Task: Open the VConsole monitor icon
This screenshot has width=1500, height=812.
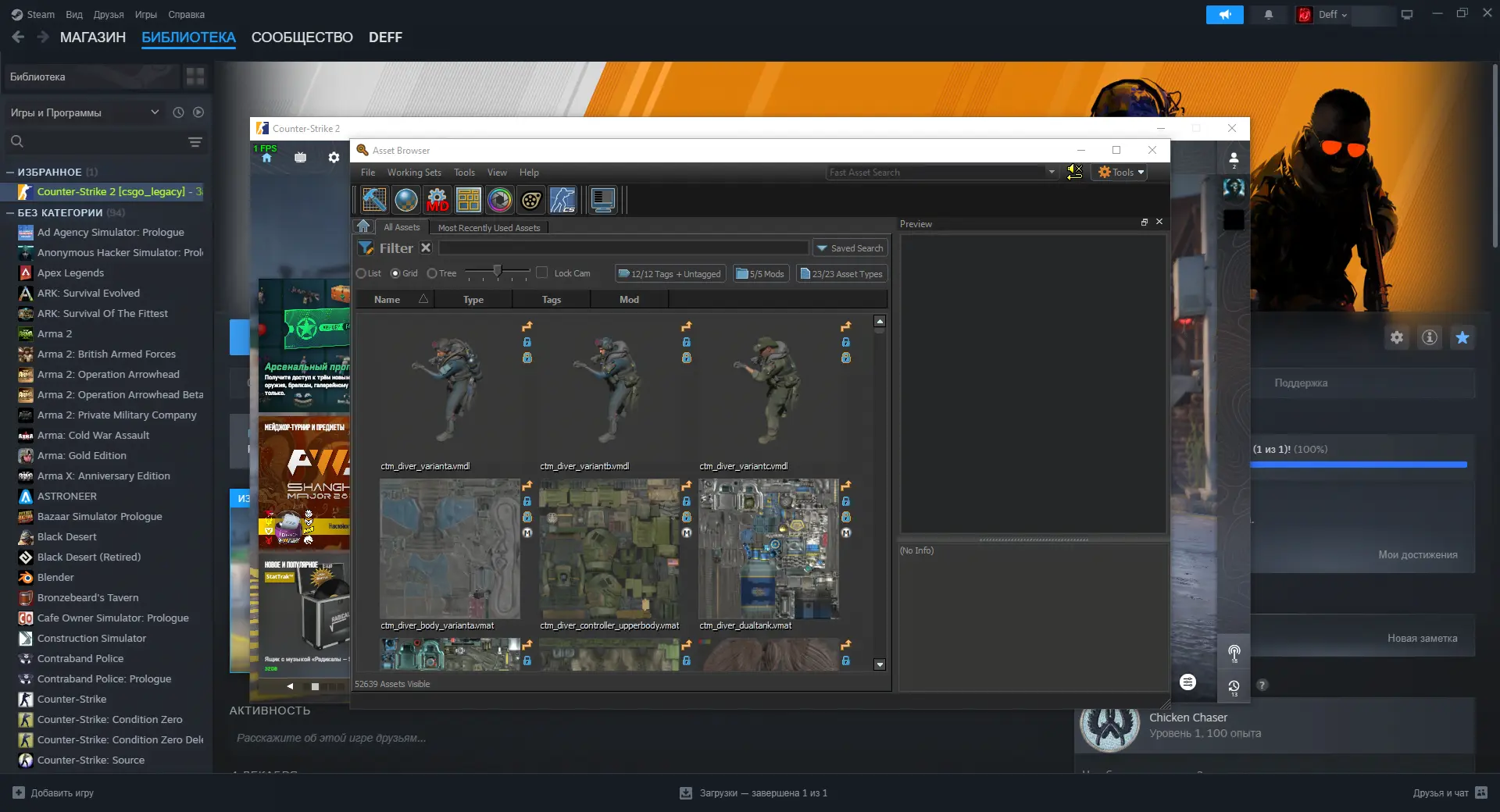Action: pyautogui.click(x=602, y=201)
